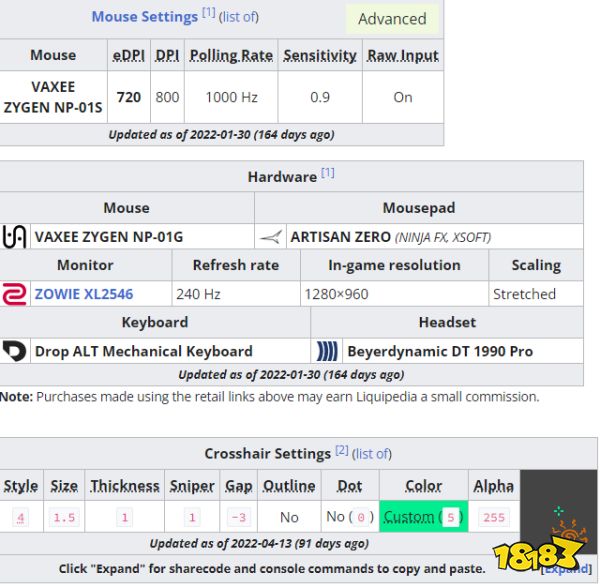Click the Drop keyboard brand icon

(x=15, y=351)
